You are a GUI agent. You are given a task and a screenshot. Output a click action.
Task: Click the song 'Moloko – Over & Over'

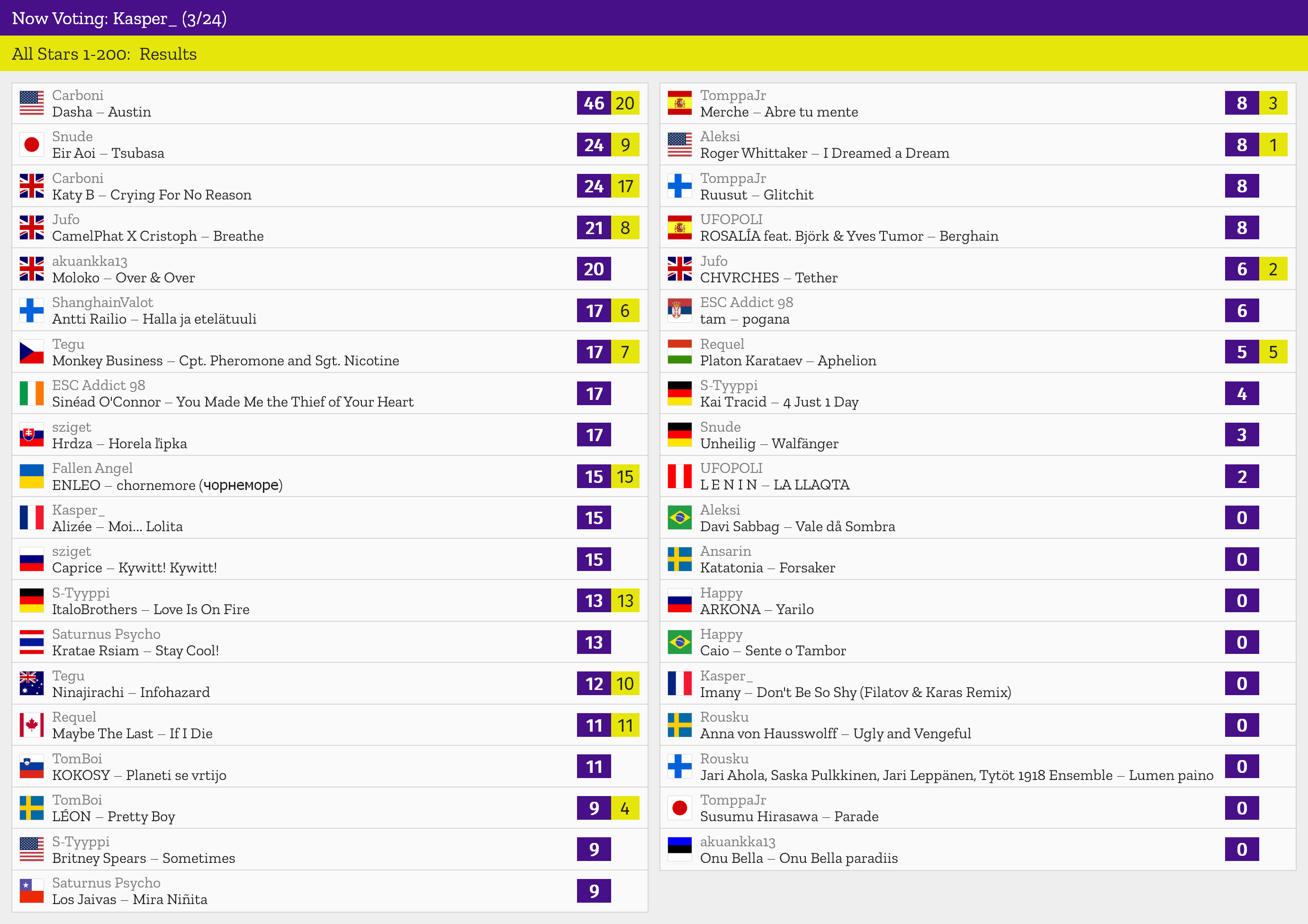[123, 277]
